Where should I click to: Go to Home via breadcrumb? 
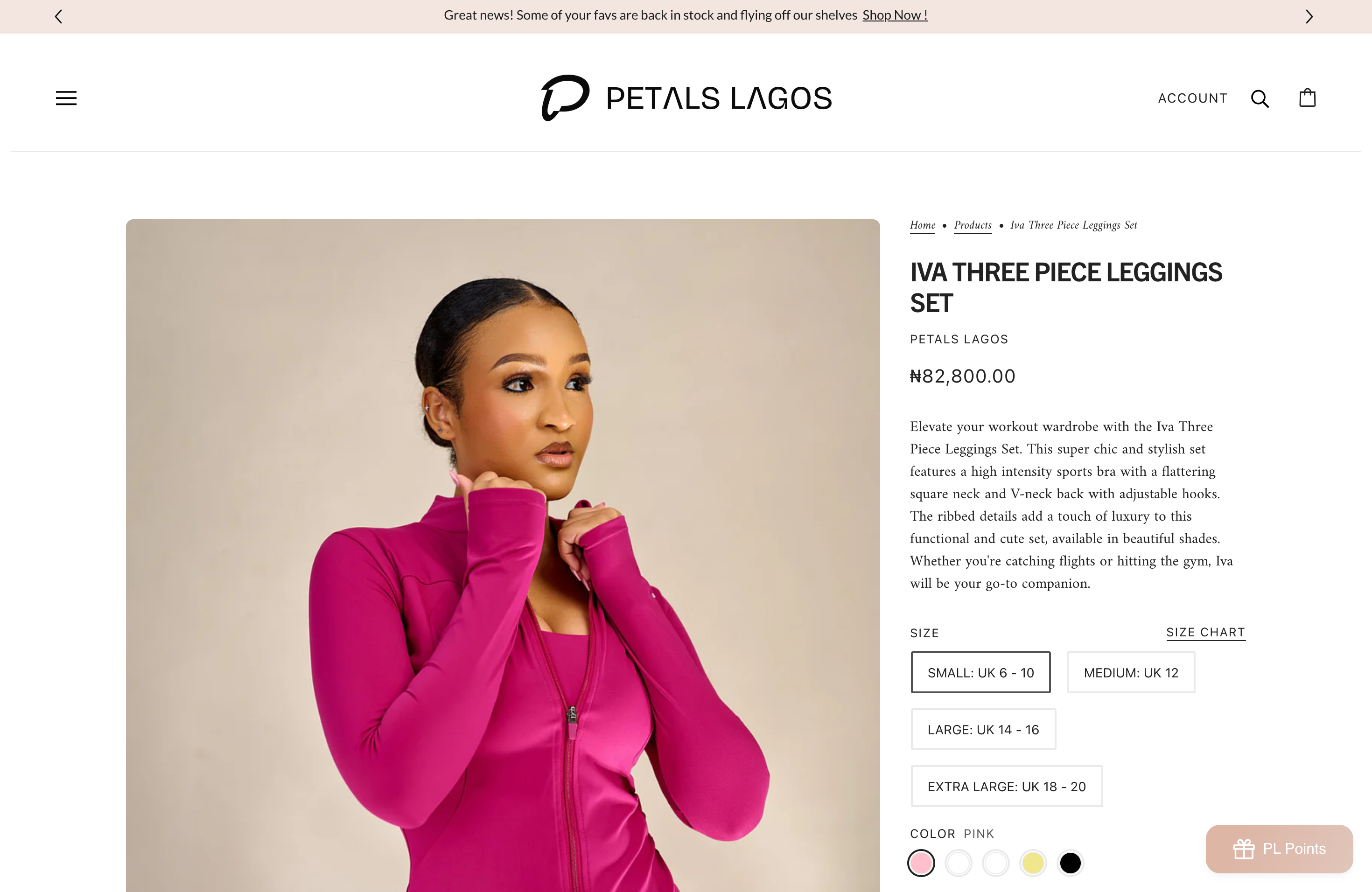coord(922,225)
